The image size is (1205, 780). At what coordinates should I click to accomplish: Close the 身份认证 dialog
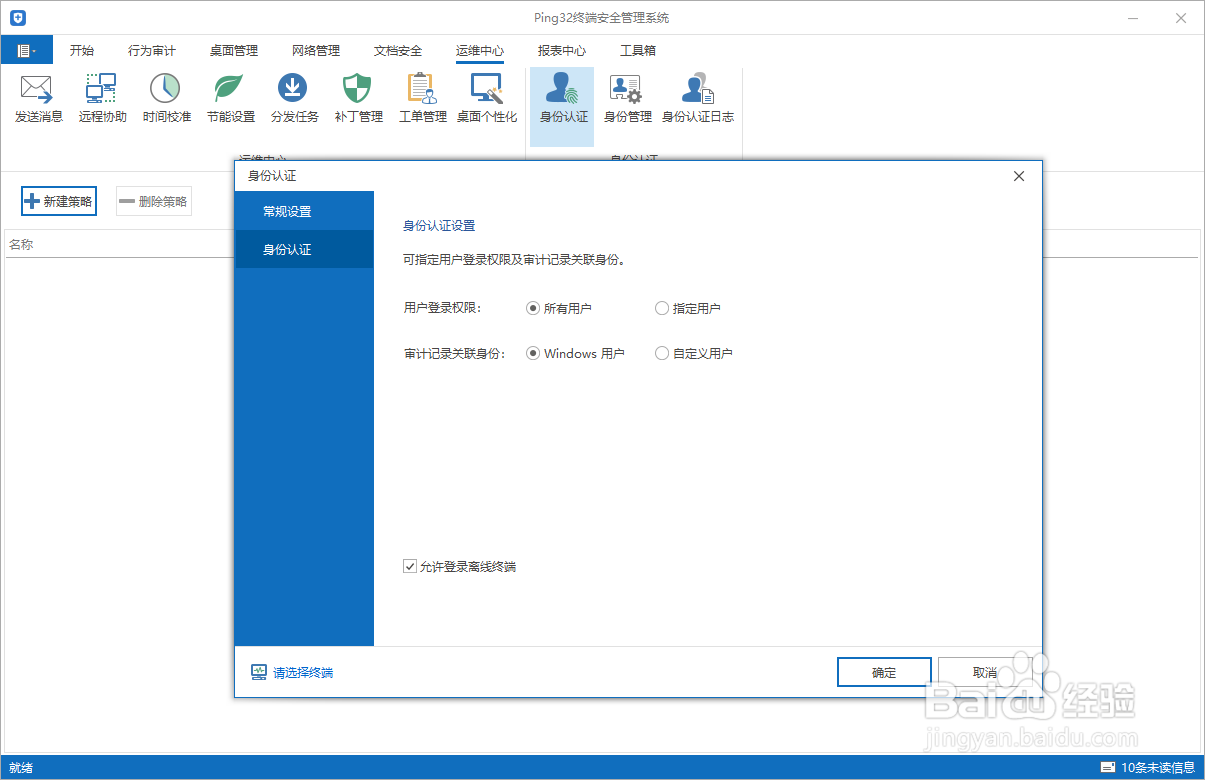pos(1019,176)
